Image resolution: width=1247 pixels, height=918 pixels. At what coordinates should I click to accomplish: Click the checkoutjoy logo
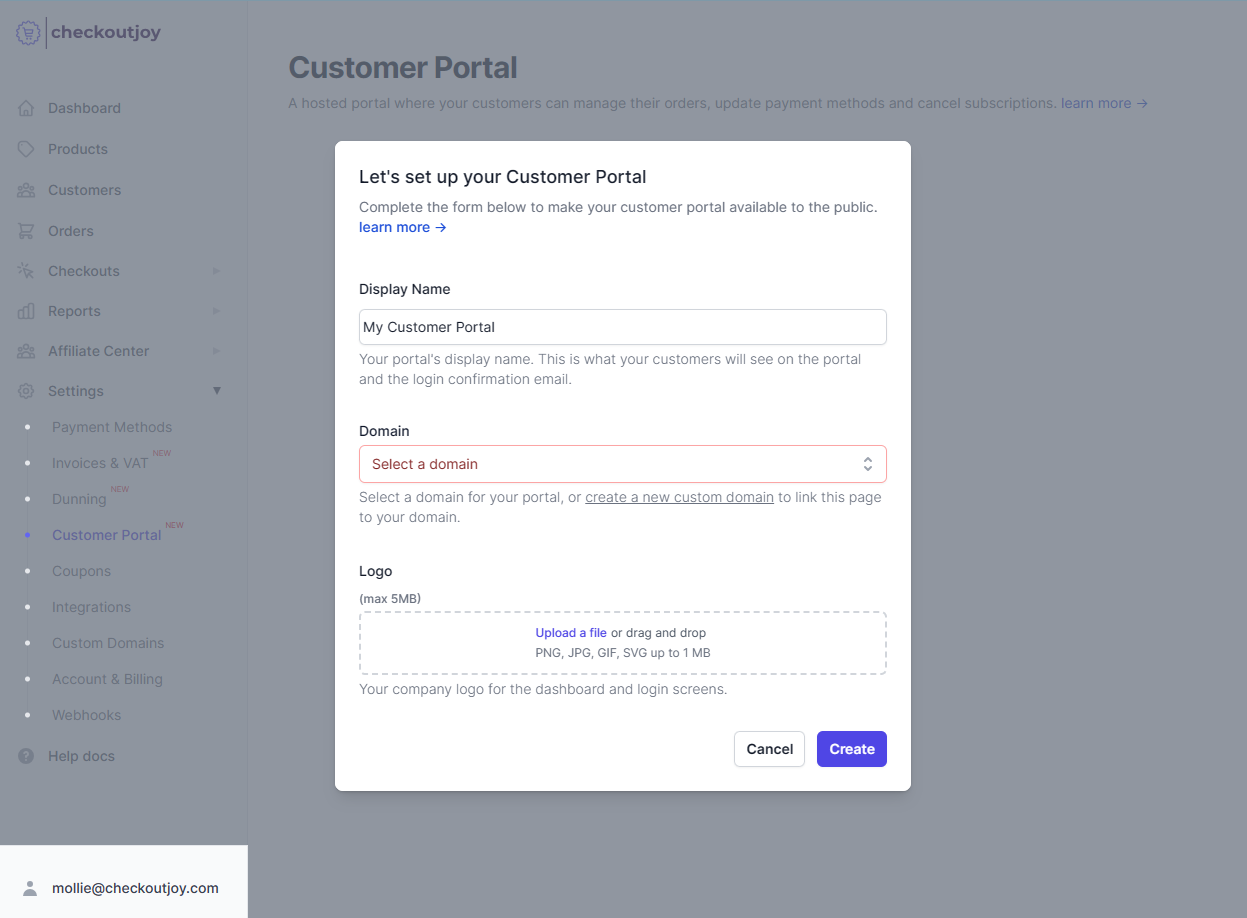87,32
